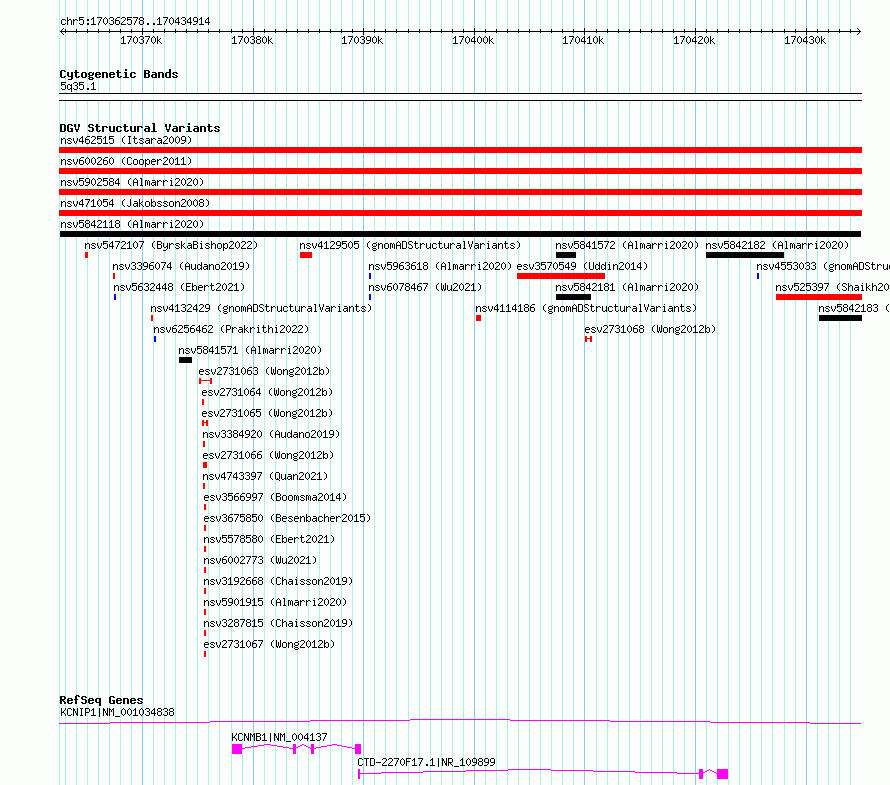Click the black bar under nsv5842118
The height and width of the screenshot is (785, 890).
click(460, 234)
